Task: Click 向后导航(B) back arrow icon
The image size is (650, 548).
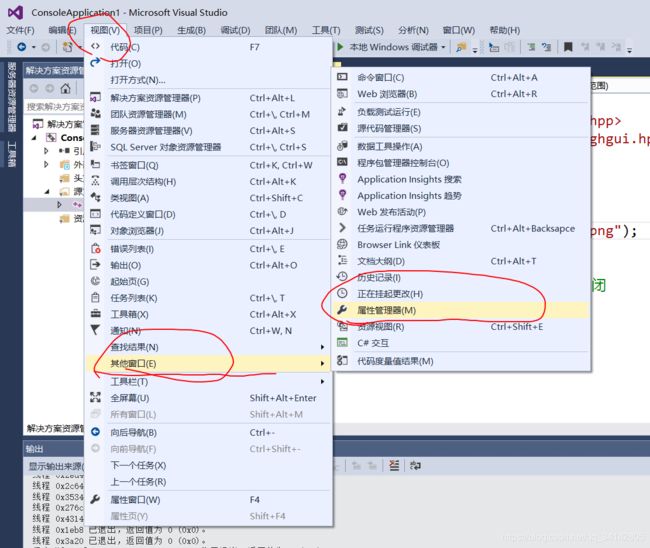Action: (95, 432)
